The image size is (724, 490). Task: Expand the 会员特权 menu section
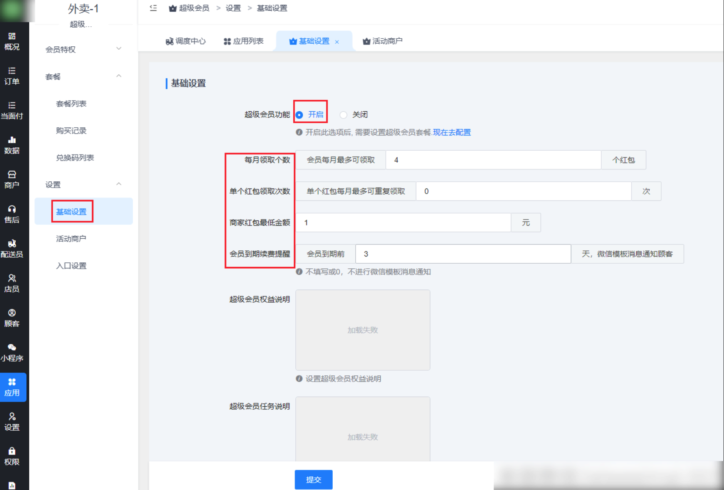pos(119,48)
